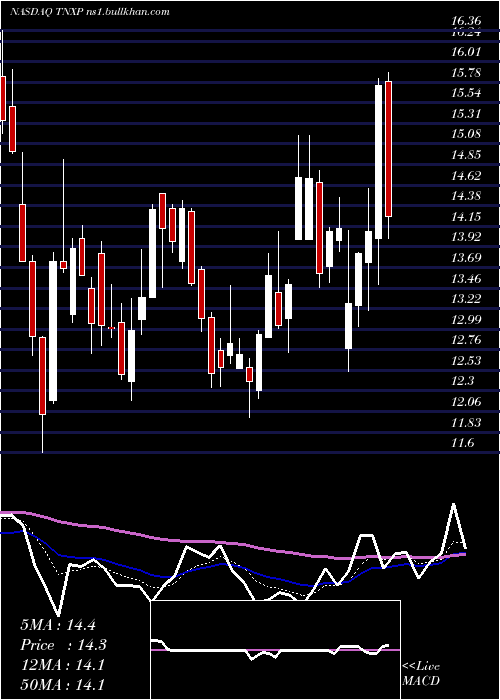Viewport: 500px width, 700px height.
Task: Click the 12MA : 14.1 readout
Action: point(62,665)
